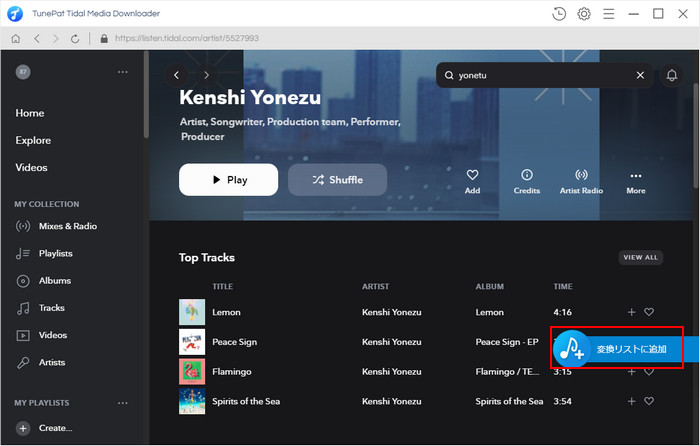This screenshot has height=446, width=700.
Task: Click Spirits of the Sea cover thumbnail
Action: pyautogui.click(x=192, y=401)
